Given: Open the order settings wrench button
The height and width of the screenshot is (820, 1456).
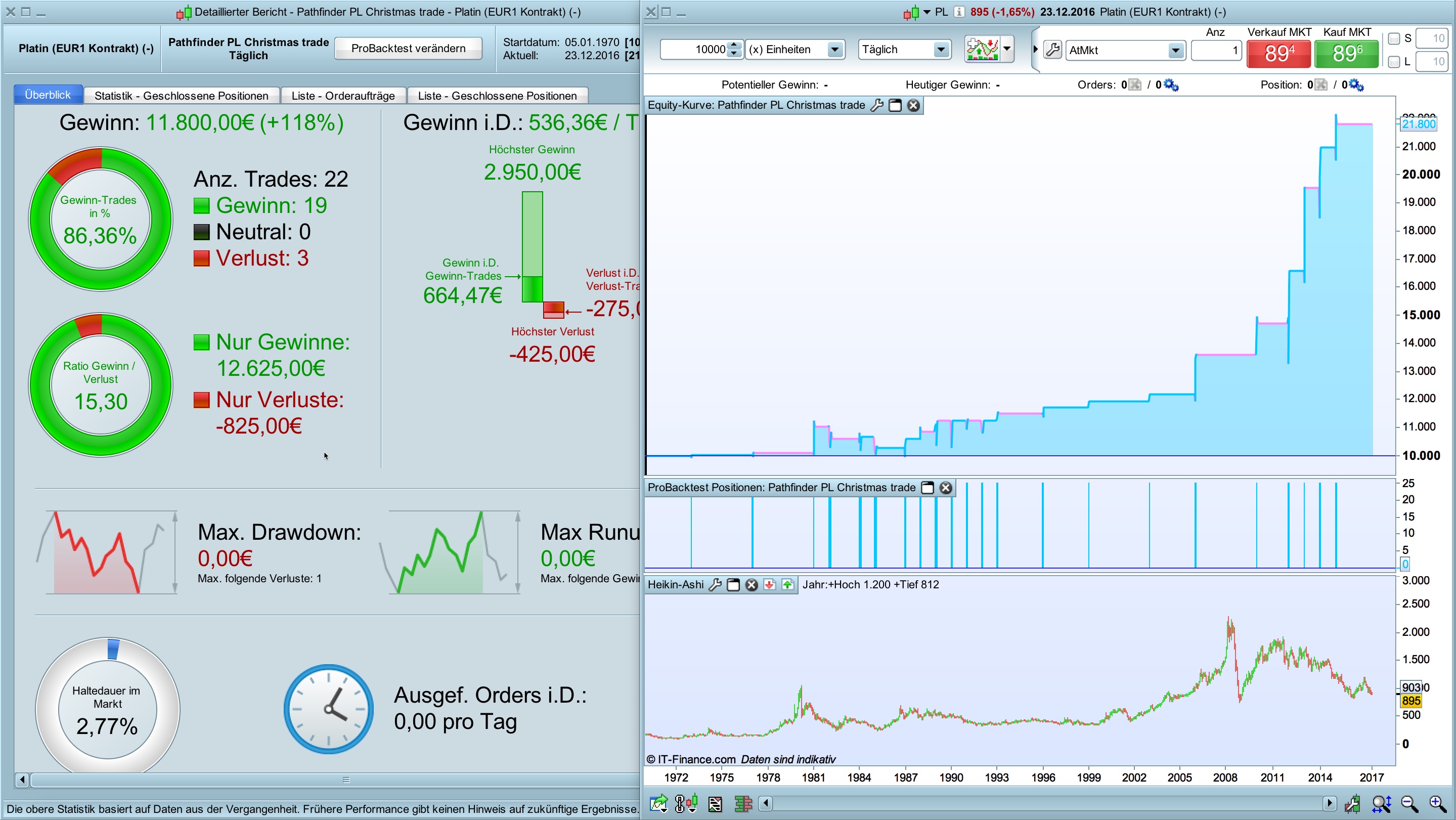Looking at the screenshot, I should click(x=1052, y=50).
